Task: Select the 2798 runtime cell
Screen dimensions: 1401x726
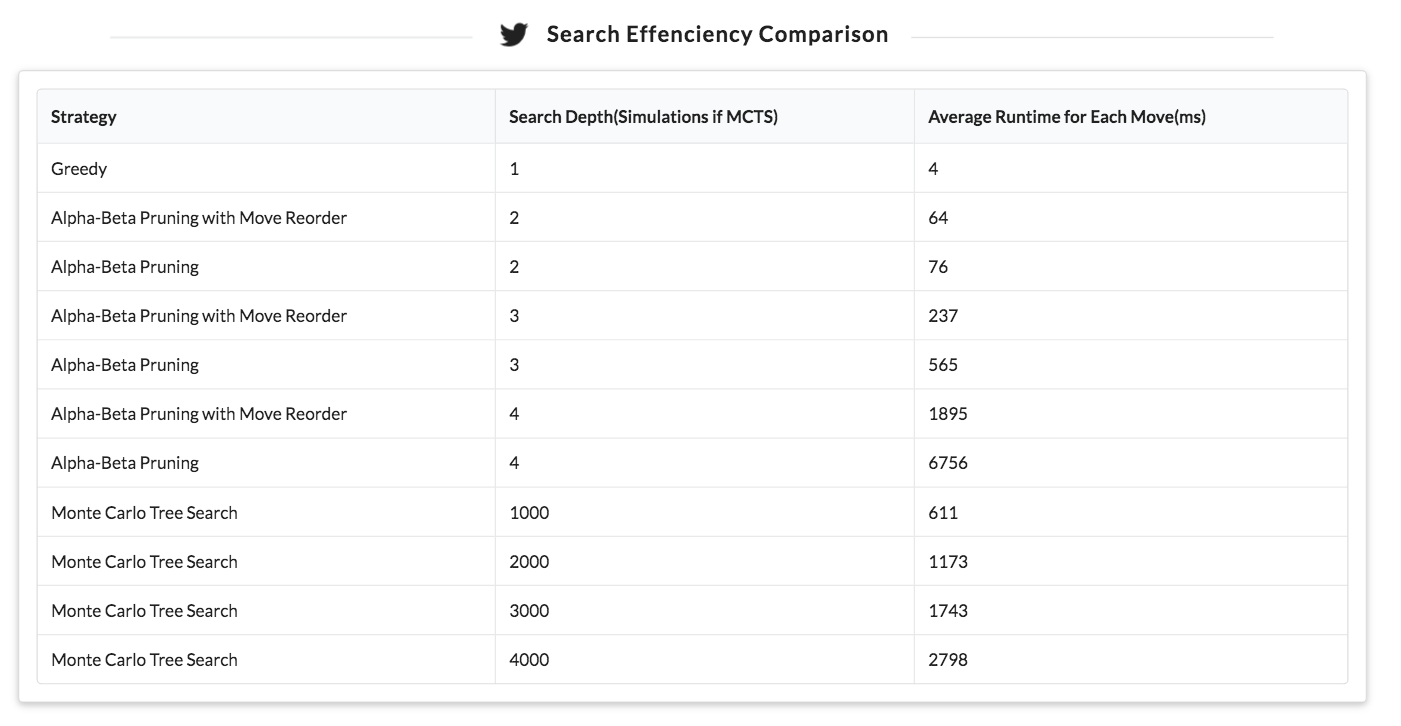Action: tap(947, 660)
